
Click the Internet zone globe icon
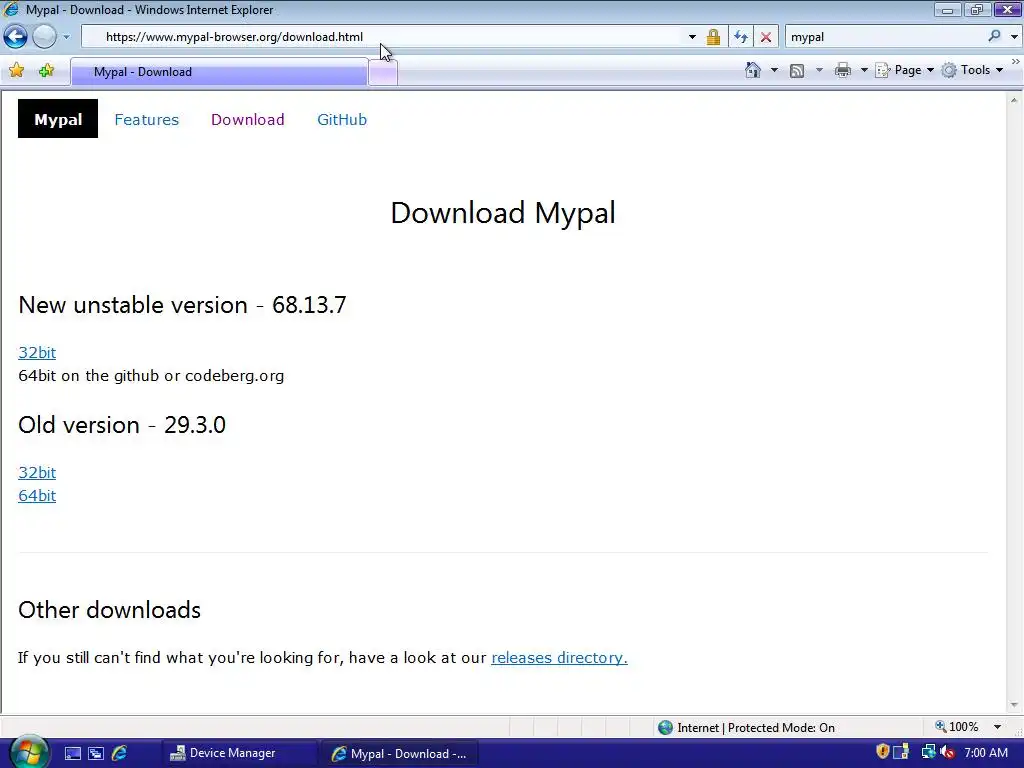(665, 728)
